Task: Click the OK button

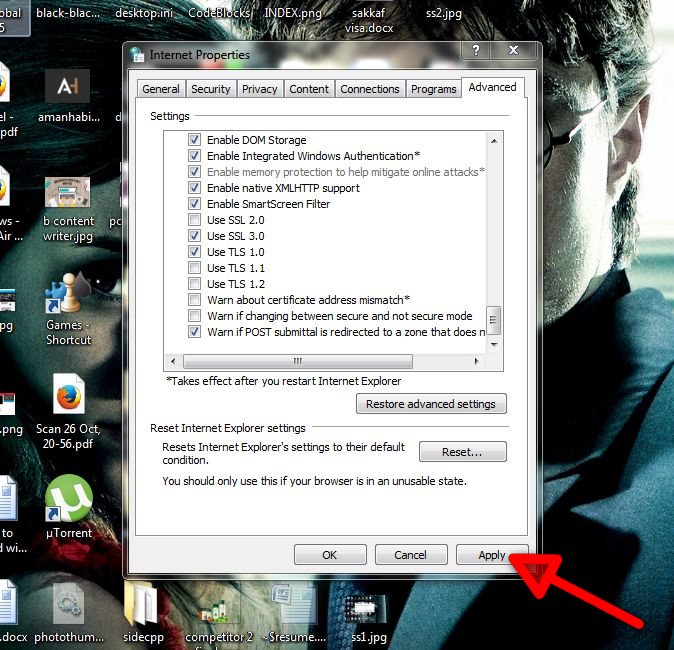Action: click(x=330, y=555)
